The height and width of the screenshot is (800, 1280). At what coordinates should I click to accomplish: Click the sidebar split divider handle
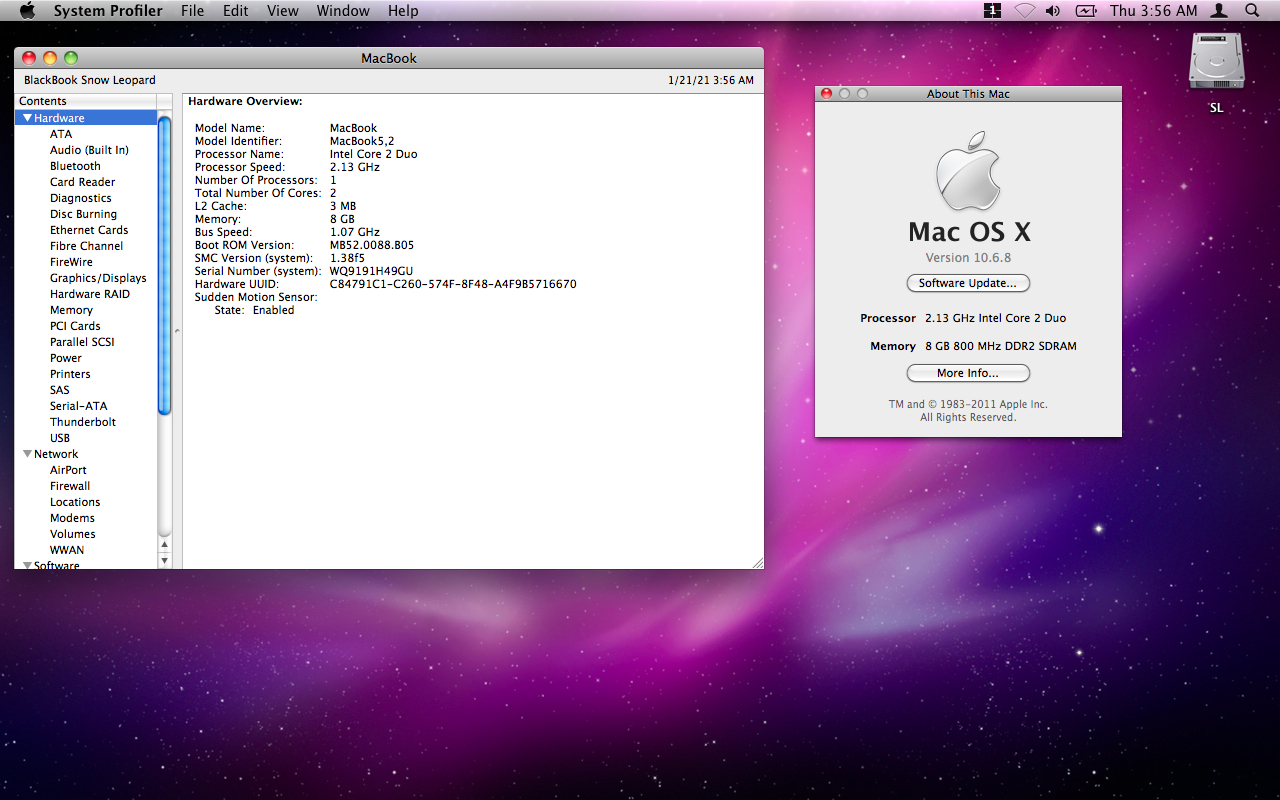coord(177,331)
